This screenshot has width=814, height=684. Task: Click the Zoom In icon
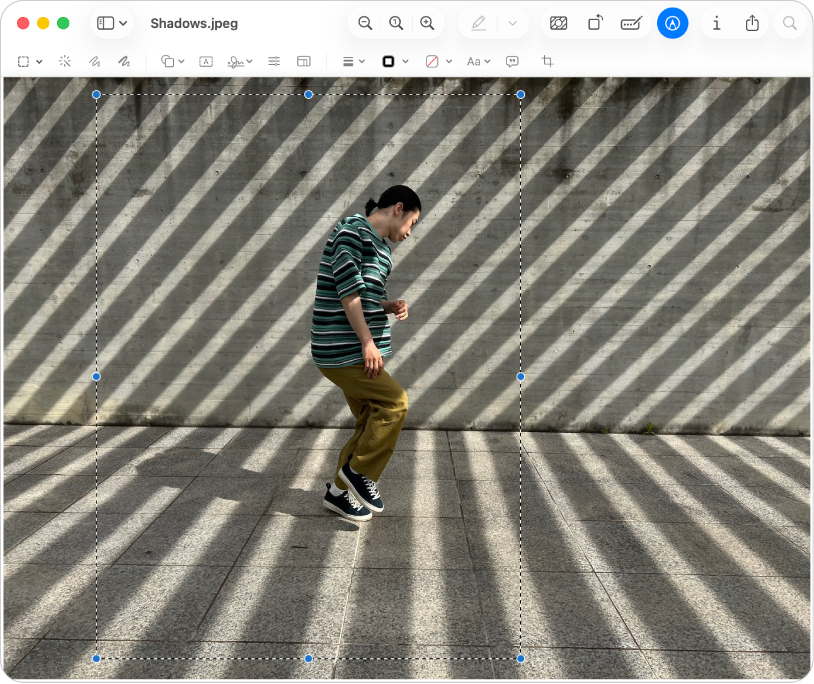pos(427,22)
